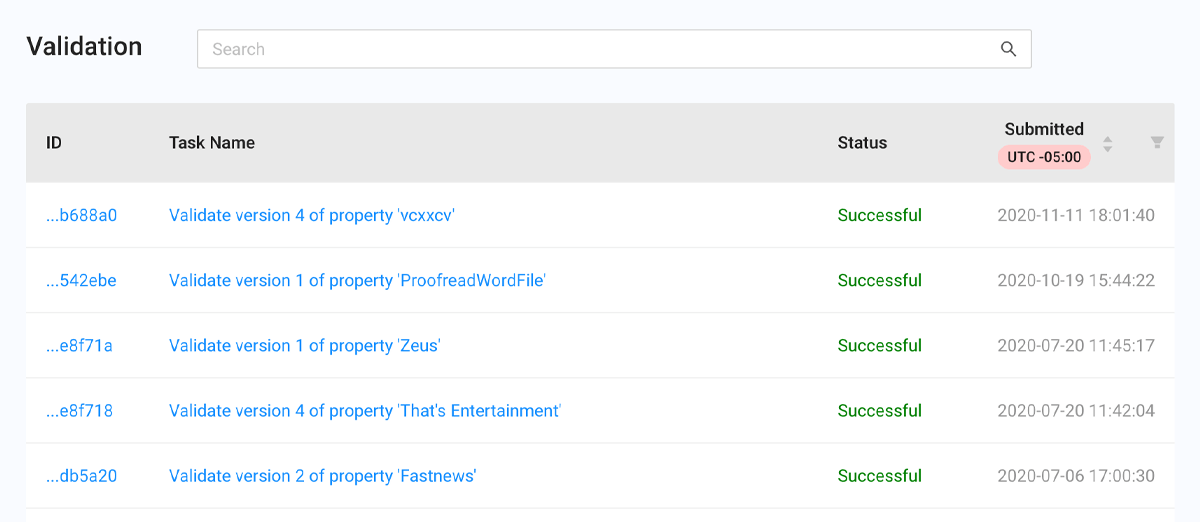Image resolution: width=1200 pixels, height=522 pixels.
Task: Open task ID ...e8f718
Action: click(79, 410)
